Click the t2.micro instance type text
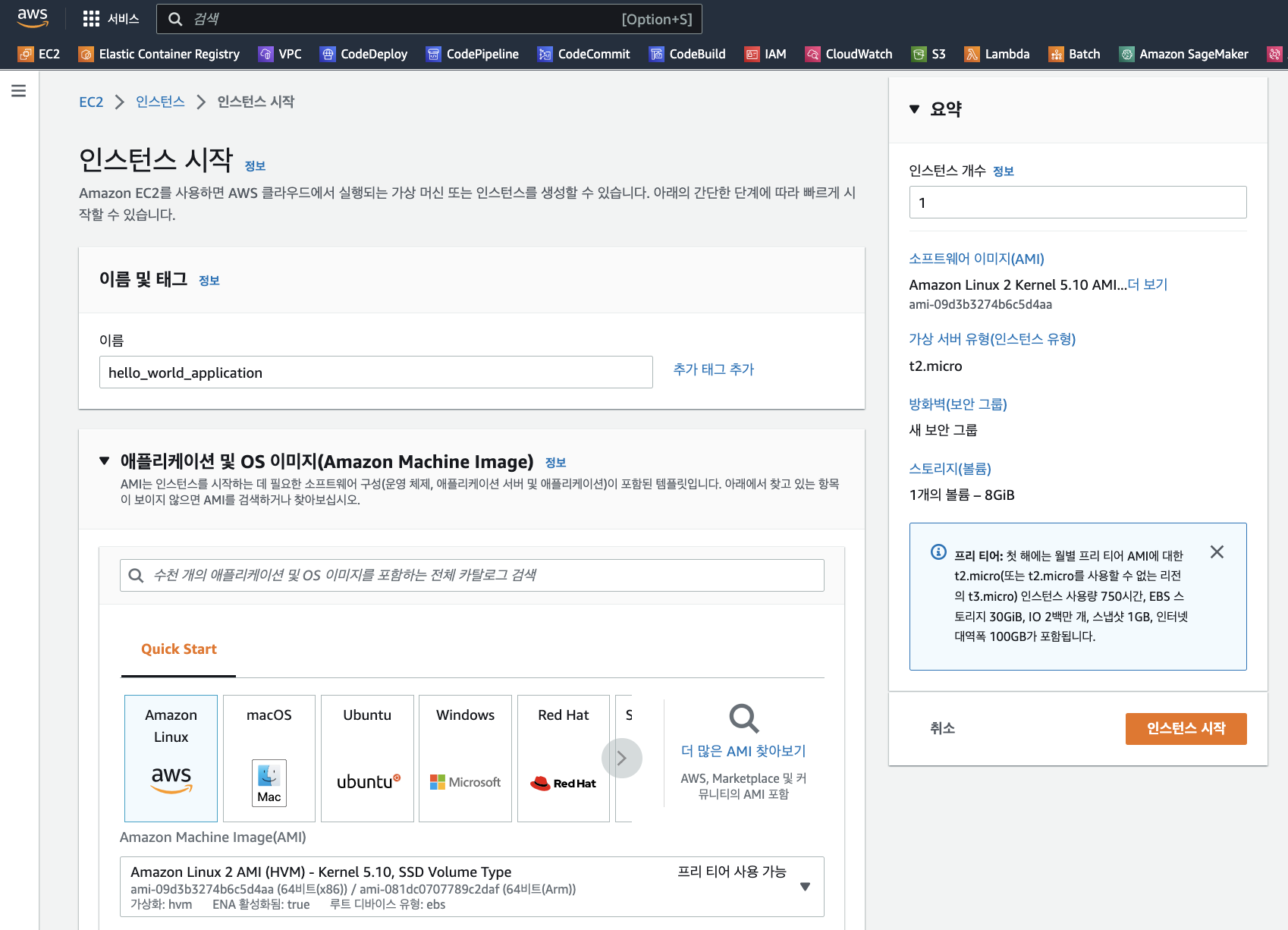 pos(935,366)
